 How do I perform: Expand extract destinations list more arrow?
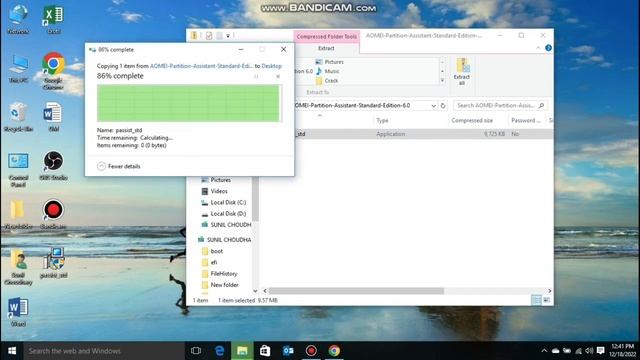pos(442,80)
